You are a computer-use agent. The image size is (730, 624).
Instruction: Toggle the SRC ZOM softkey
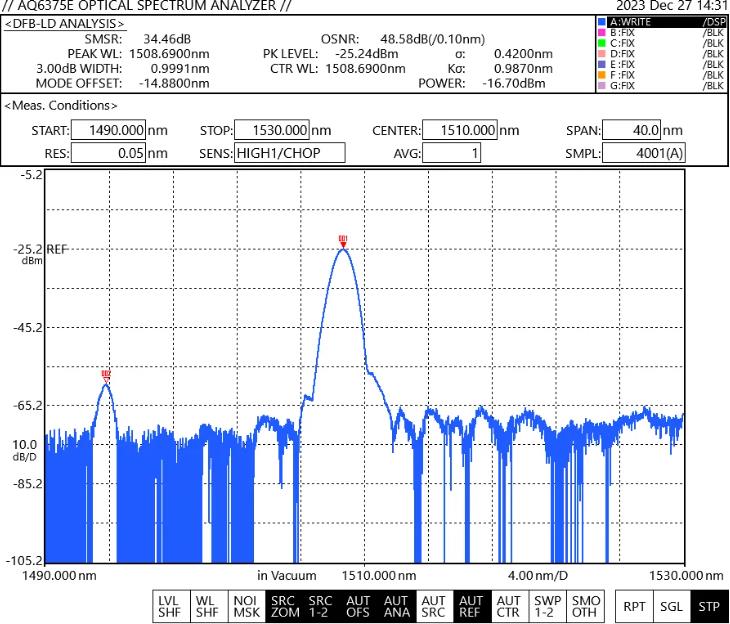click(x=282, y=606)
